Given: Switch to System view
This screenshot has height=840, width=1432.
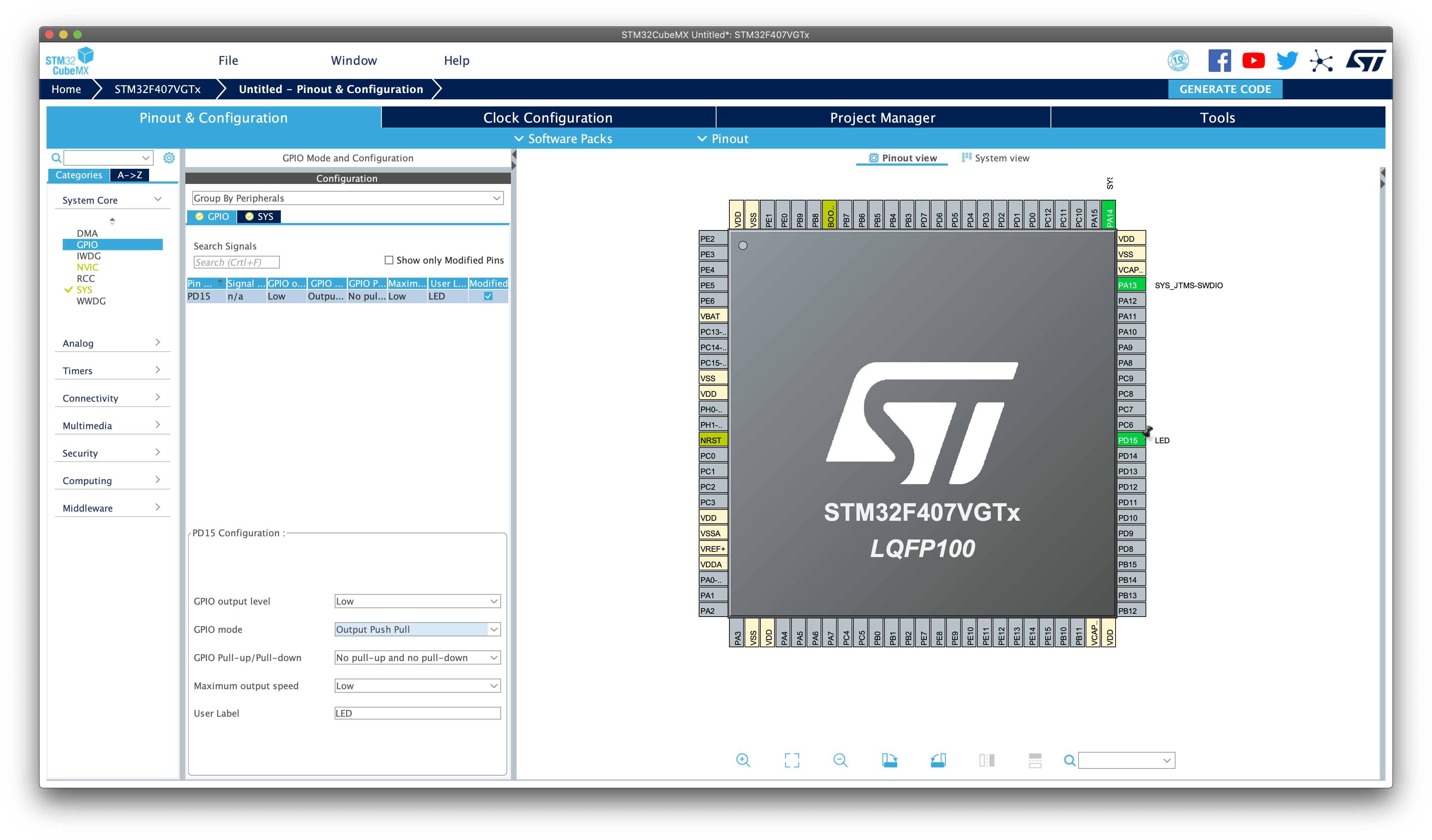Looking at the screenshot, I should (995, 158).
